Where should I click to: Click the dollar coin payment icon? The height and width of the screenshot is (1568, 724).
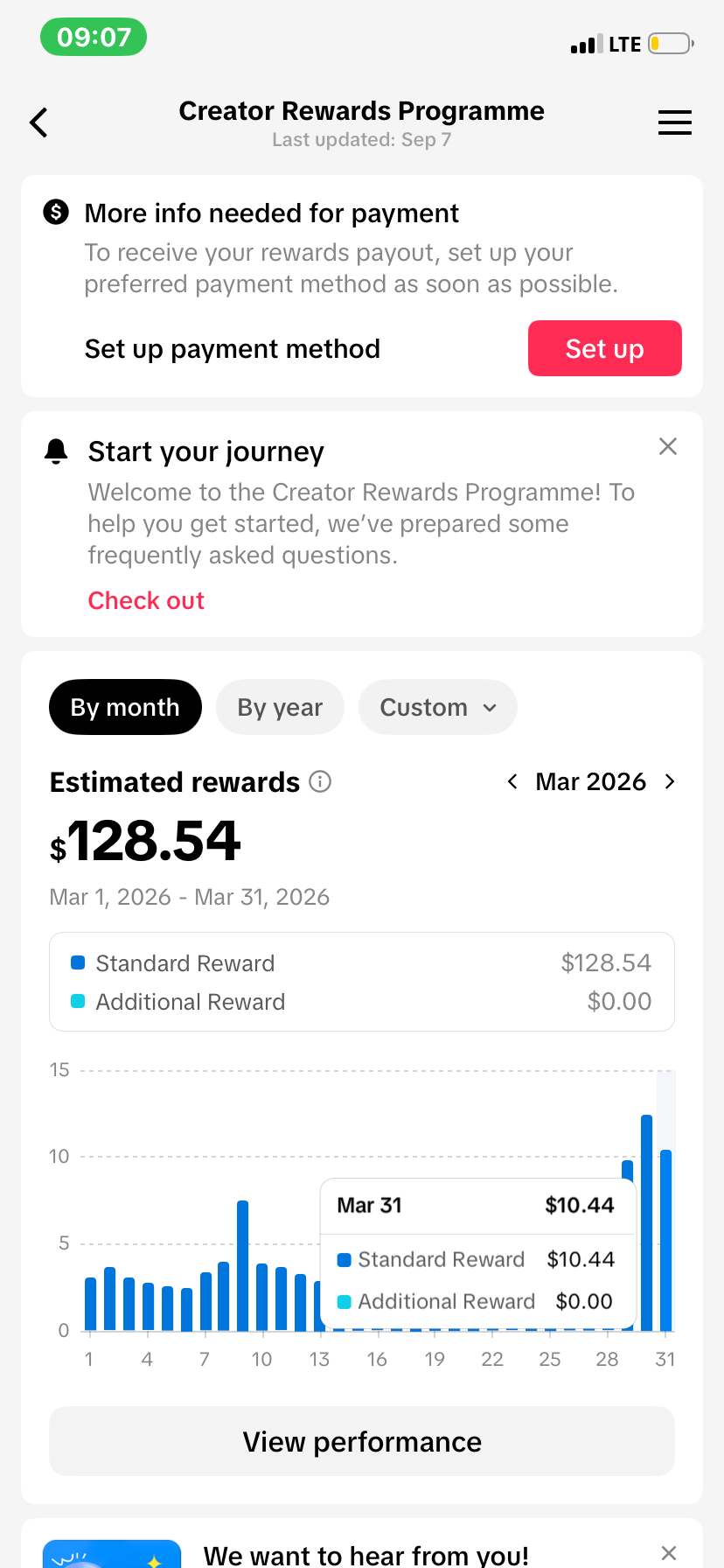pos(56,212)
